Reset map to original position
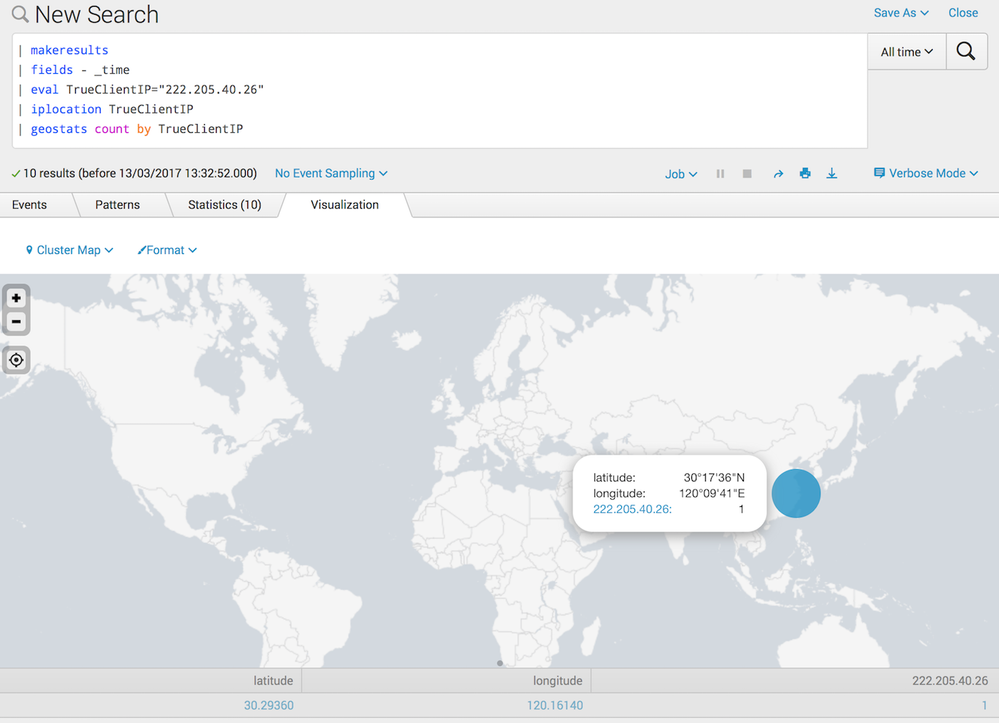 (16, 360)
